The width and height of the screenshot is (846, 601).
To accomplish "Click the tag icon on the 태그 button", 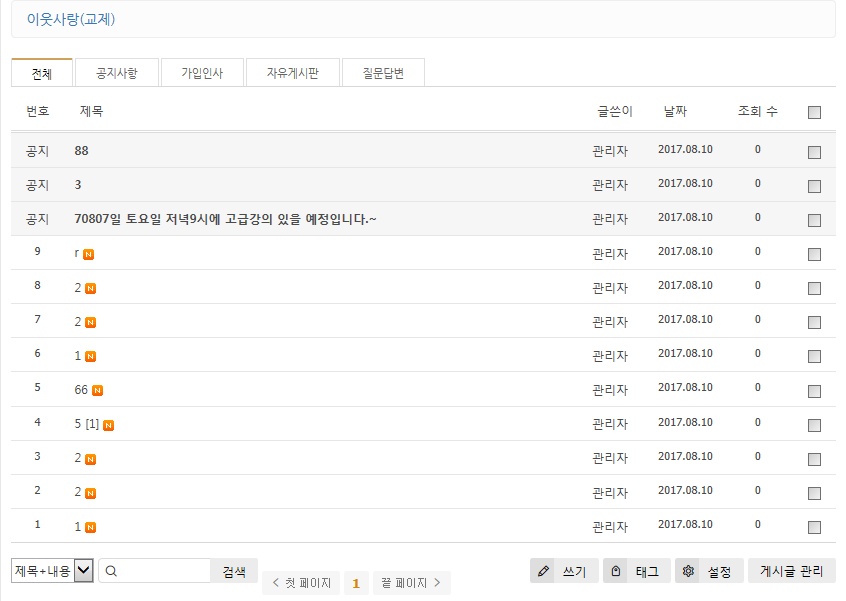I will click(x=617, y=571).
